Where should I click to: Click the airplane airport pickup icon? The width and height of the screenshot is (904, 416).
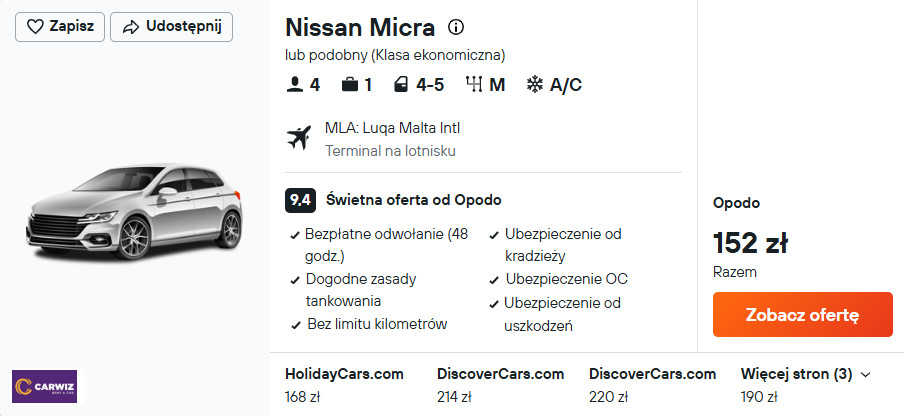(x=298, y=138)
